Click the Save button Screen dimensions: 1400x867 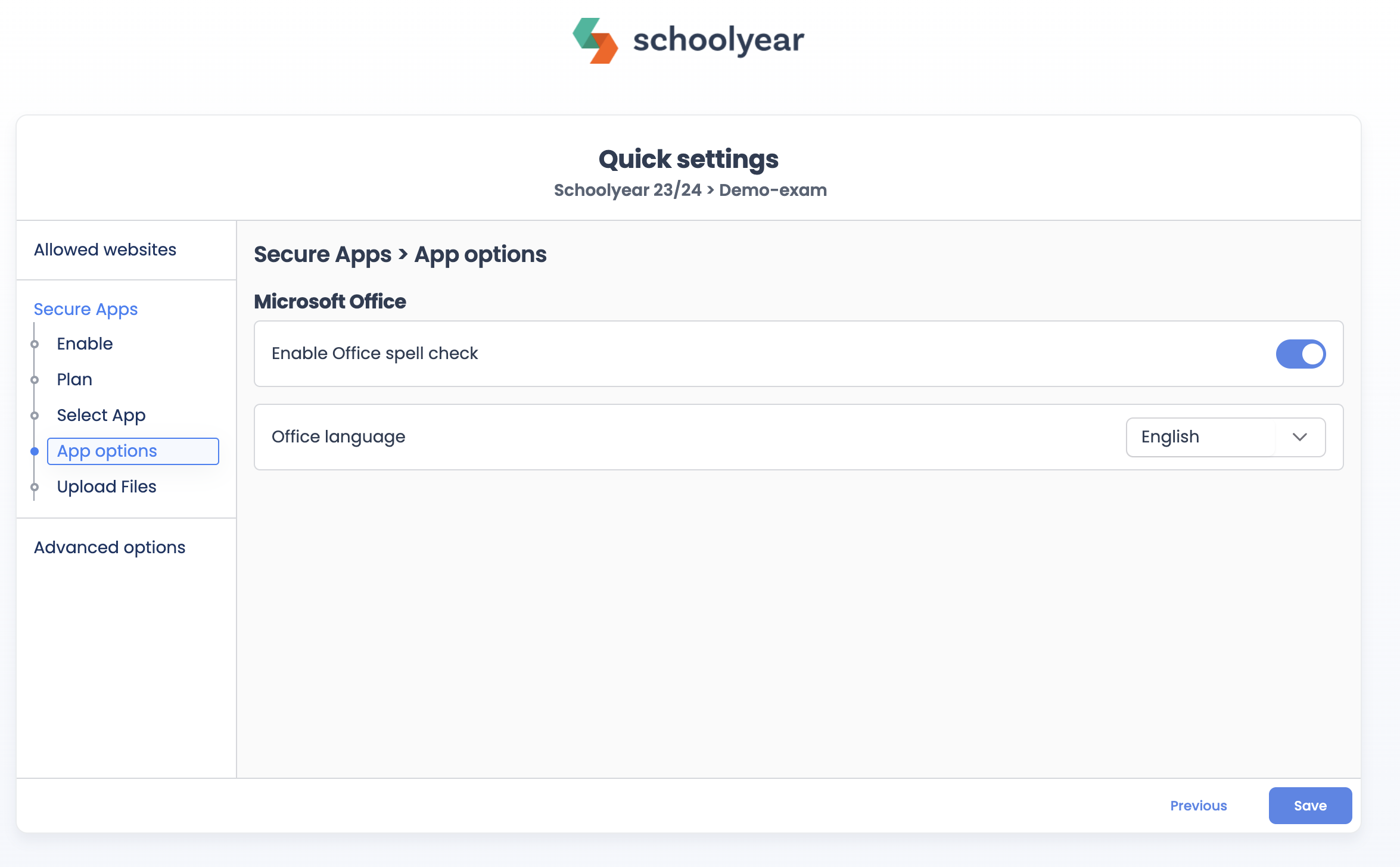click(x=1310, y=806)
